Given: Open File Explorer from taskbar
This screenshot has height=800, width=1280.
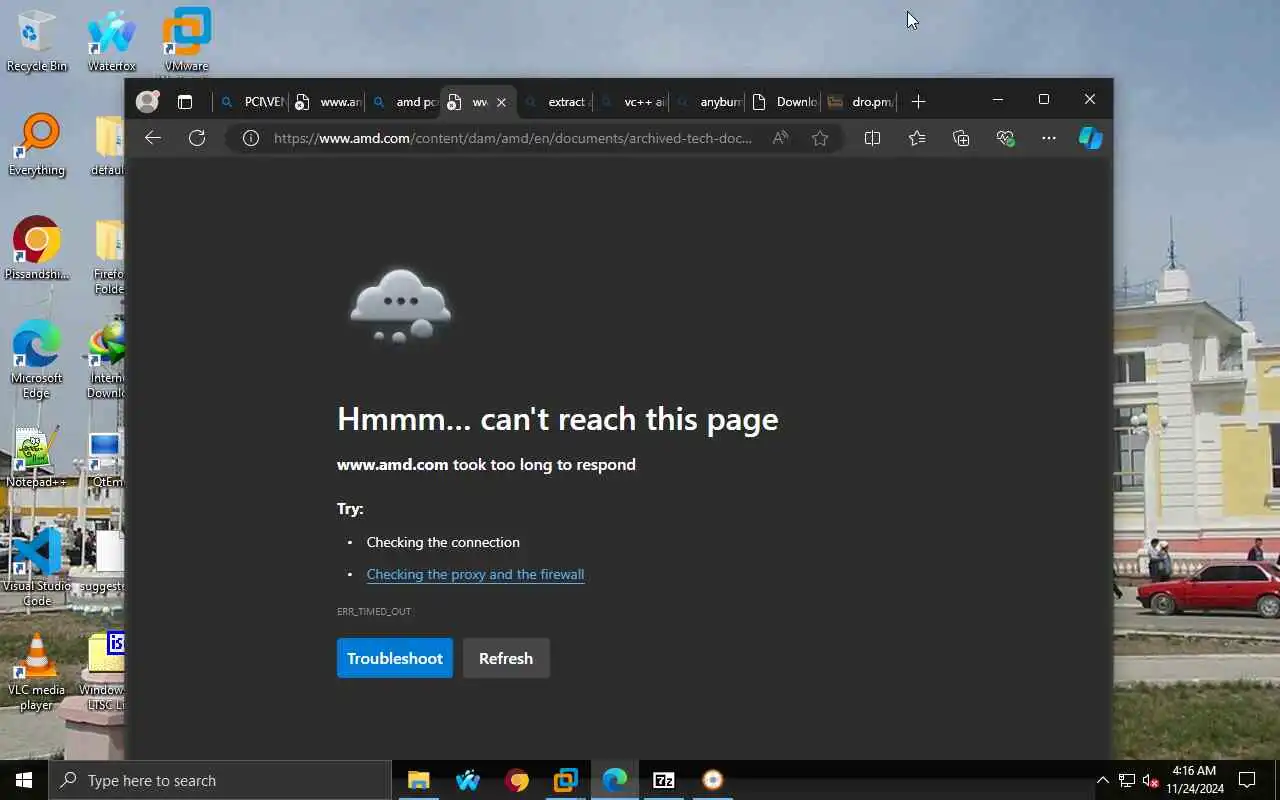Looking at the screenshot, I should (418, 780).
